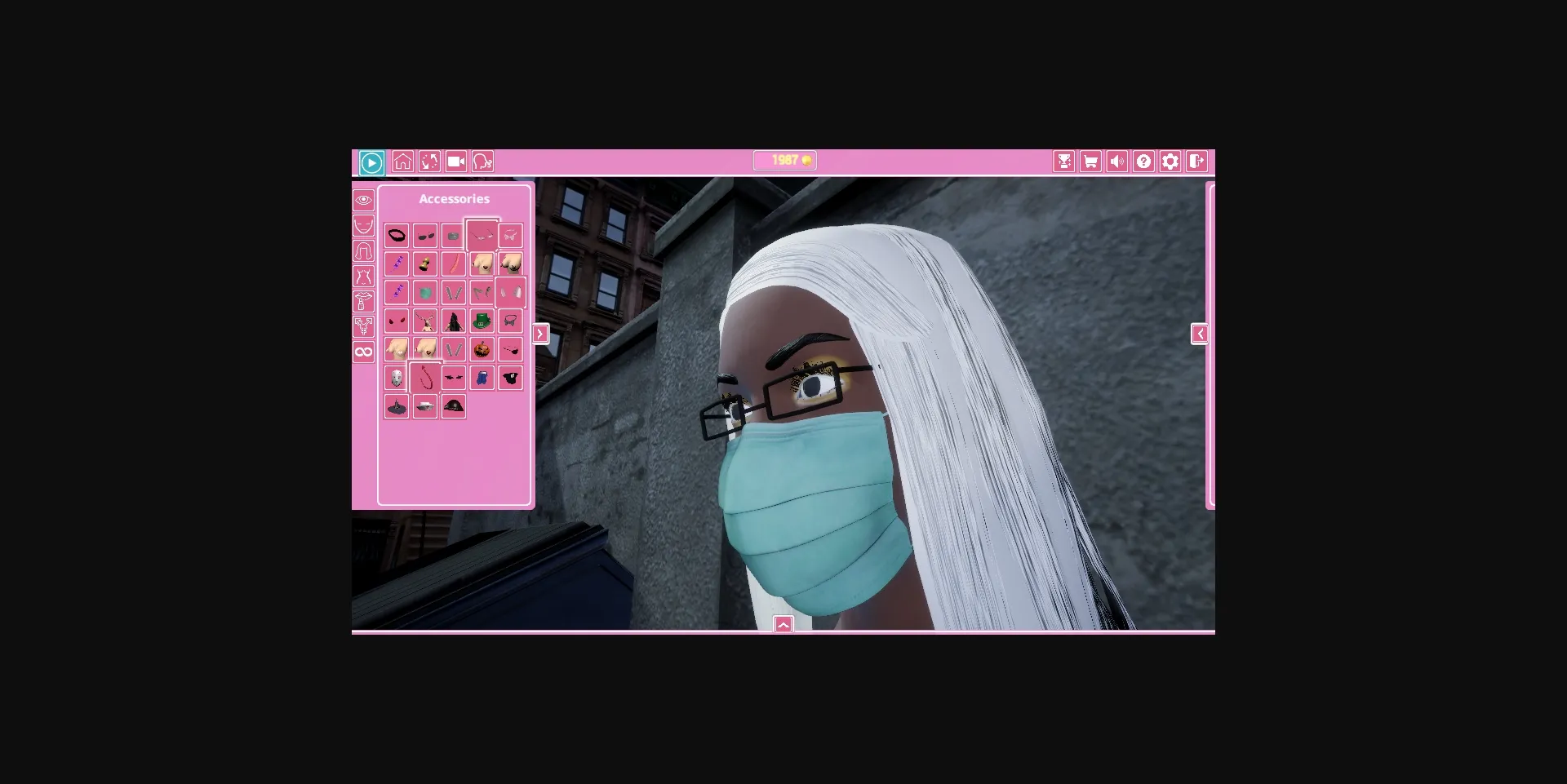Open the in-game shop cart
Viewport: 1567px width, 784px height.
[1090, 162]
